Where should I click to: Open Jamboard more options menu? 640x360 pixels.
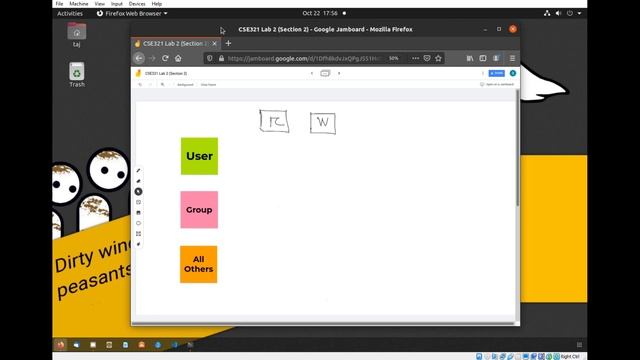[483, 73]
